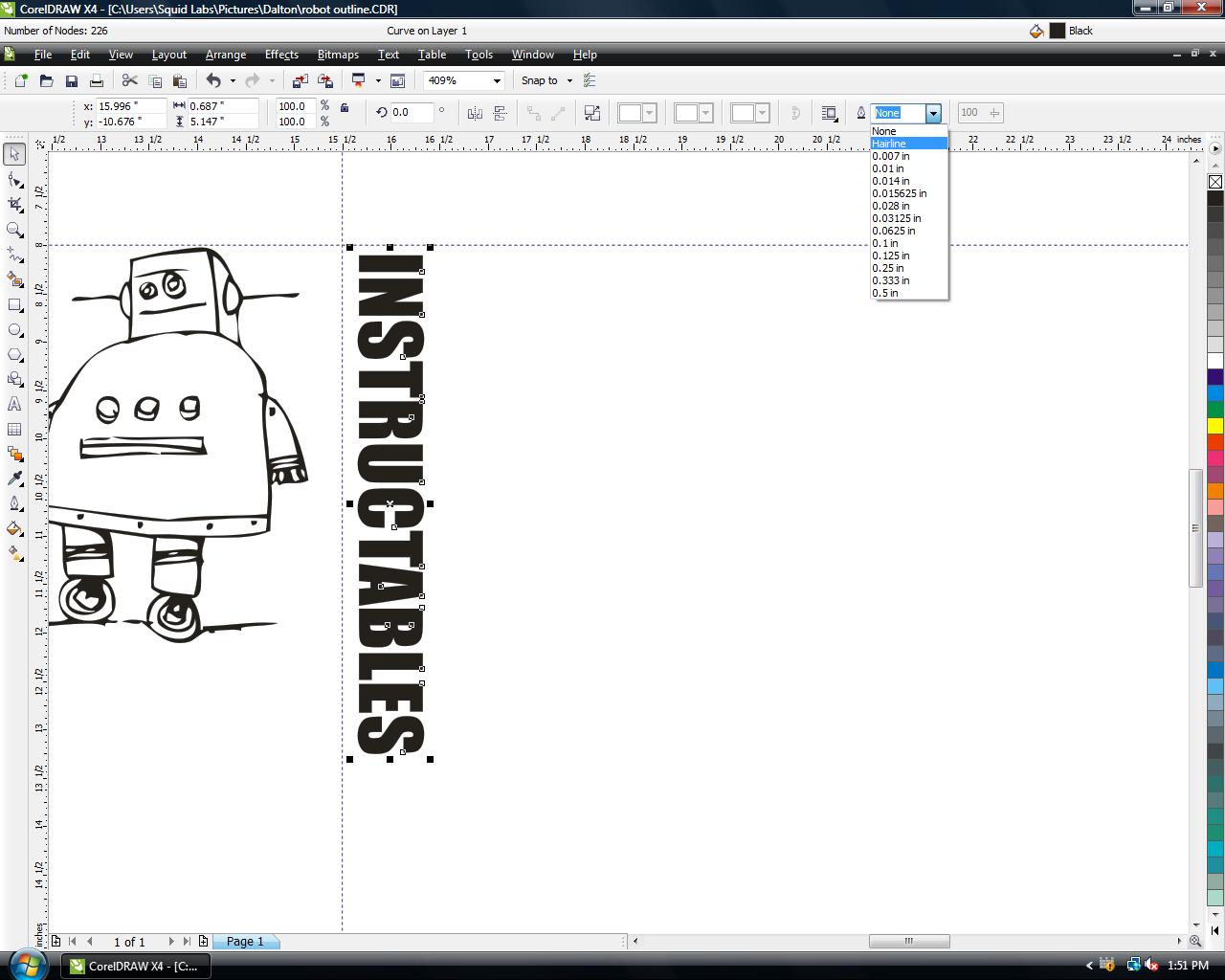Open the Arrange menu
Image resolution: width=1225 pixels, height=980 pixels.
coord(226,55)
